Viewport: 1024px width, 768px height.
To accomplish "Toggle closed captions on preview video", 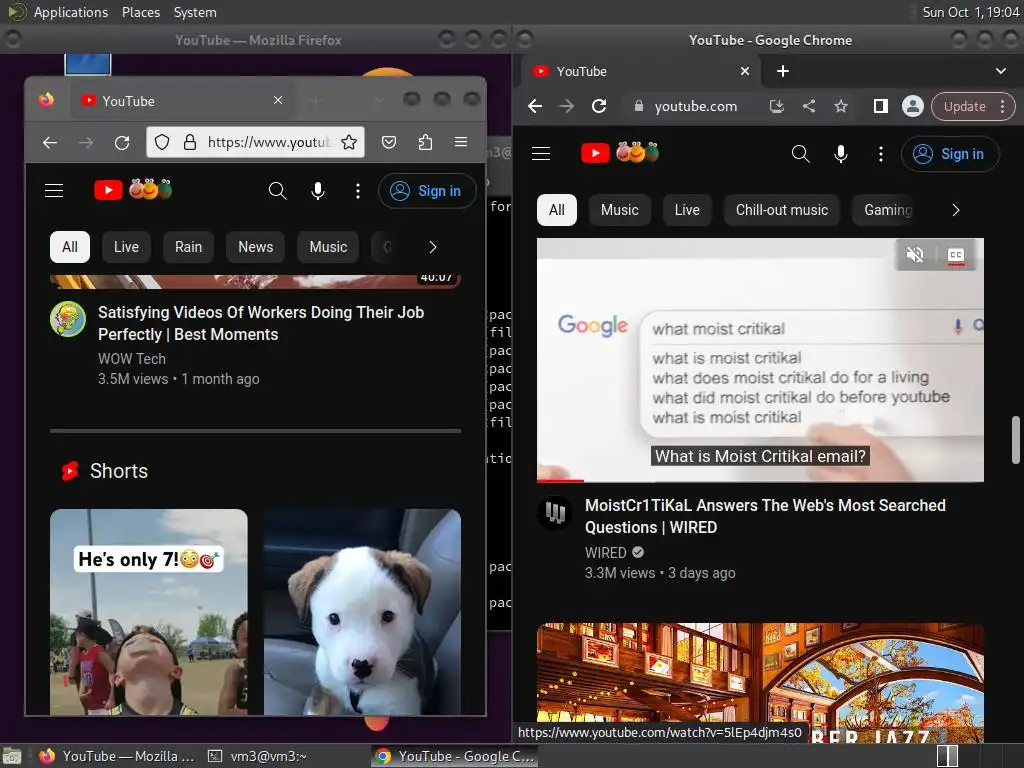I will pos(955,255).
